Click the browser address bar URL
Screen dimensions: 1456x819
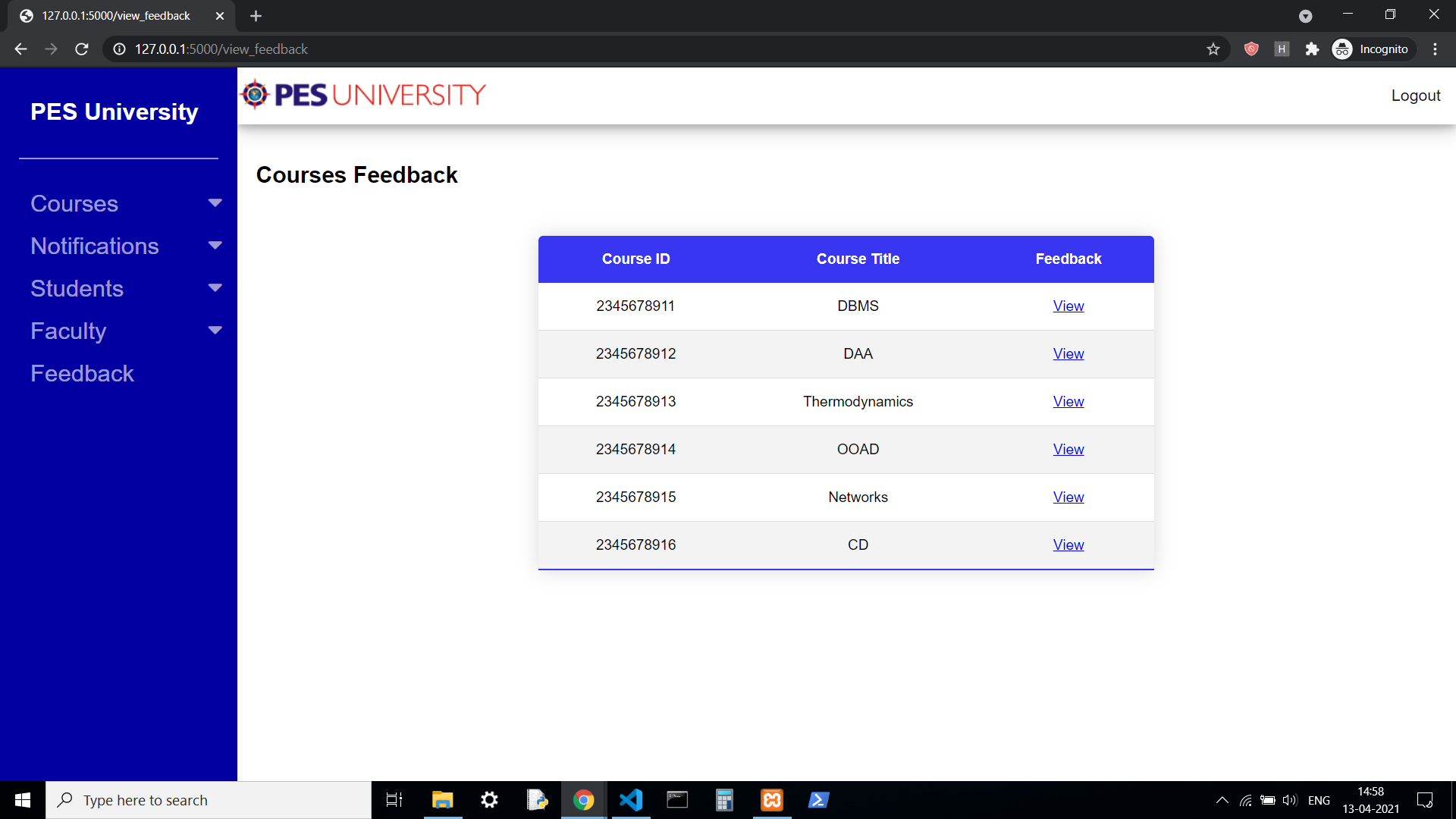tap(221, 49)
